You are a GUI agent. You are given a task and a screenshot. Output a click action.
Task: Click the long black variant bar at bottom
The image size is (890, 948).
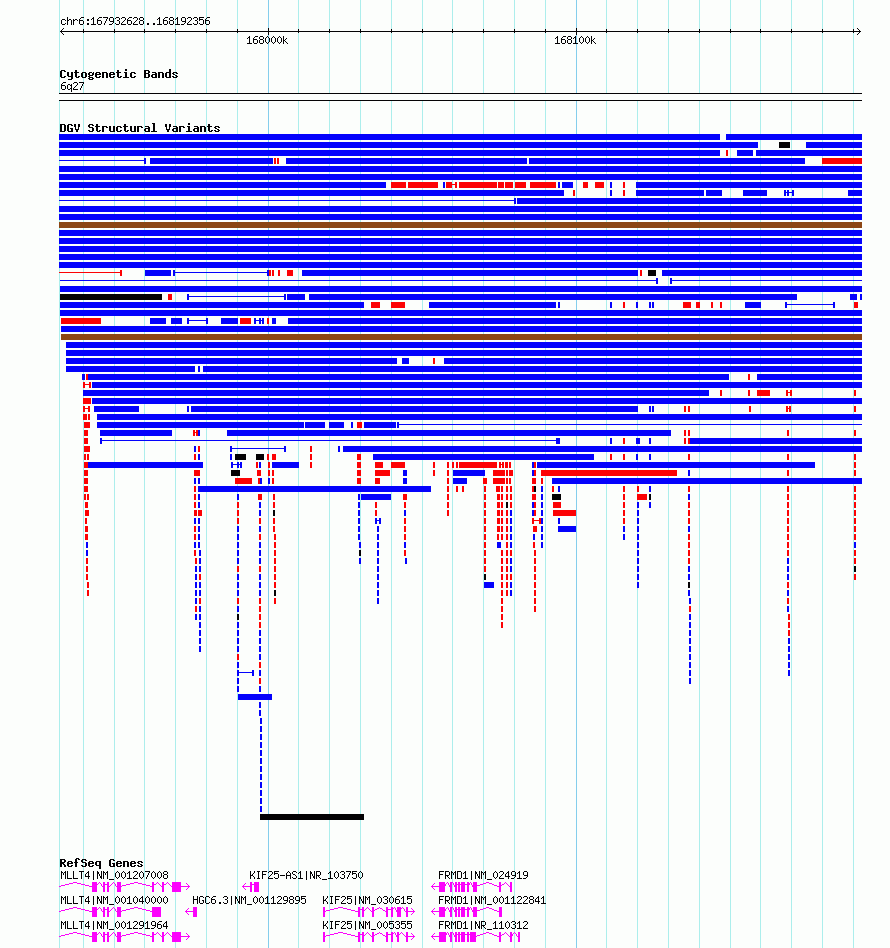click(312, 817)
